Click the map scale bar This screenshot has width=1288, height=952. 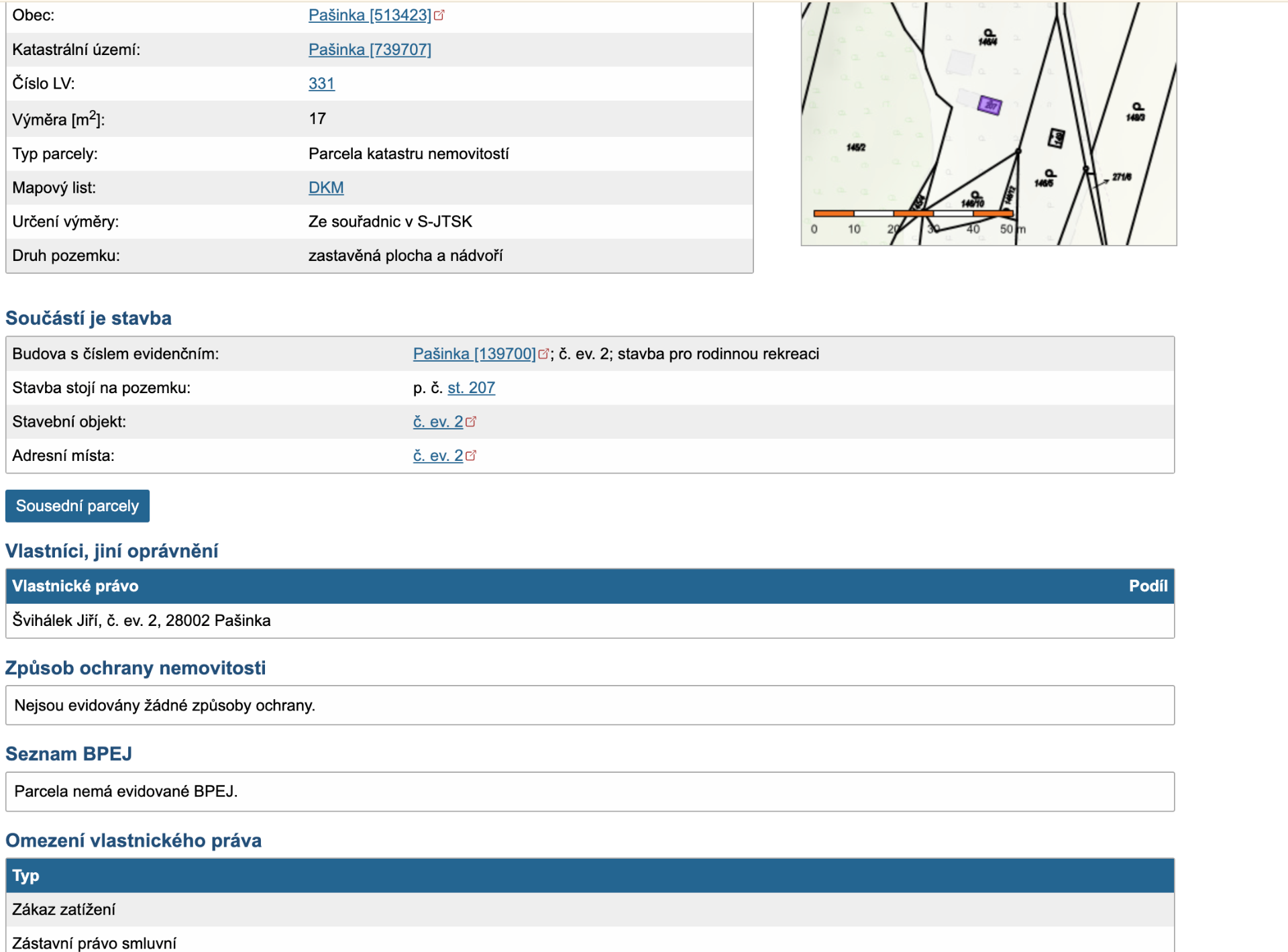tap(913, 213)
